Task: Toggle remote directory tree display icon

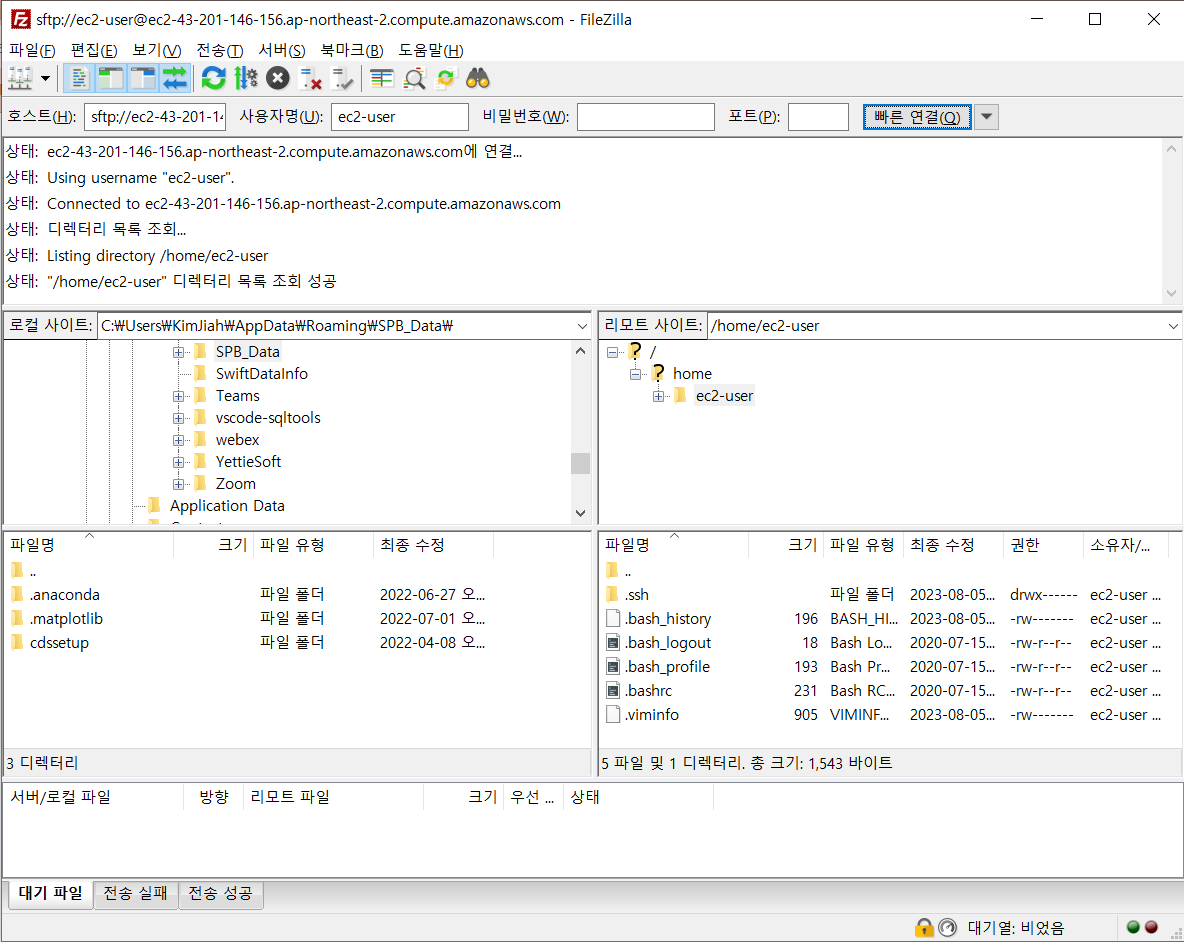Action: point(142,78)
